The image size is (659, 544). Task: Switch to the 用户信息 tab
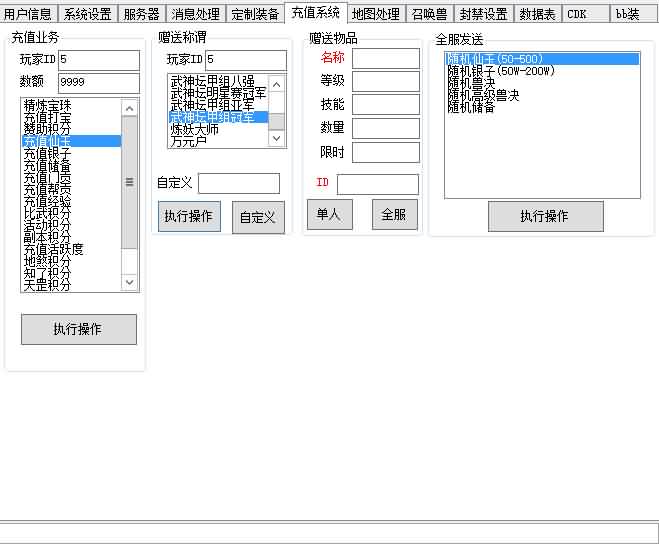[28, 14]
